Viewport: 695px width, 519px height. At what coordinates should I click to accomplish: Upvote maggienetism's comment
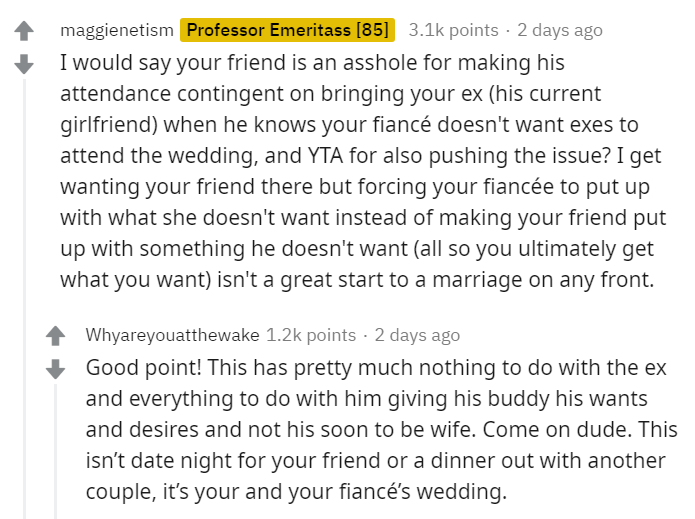[24, 31]
